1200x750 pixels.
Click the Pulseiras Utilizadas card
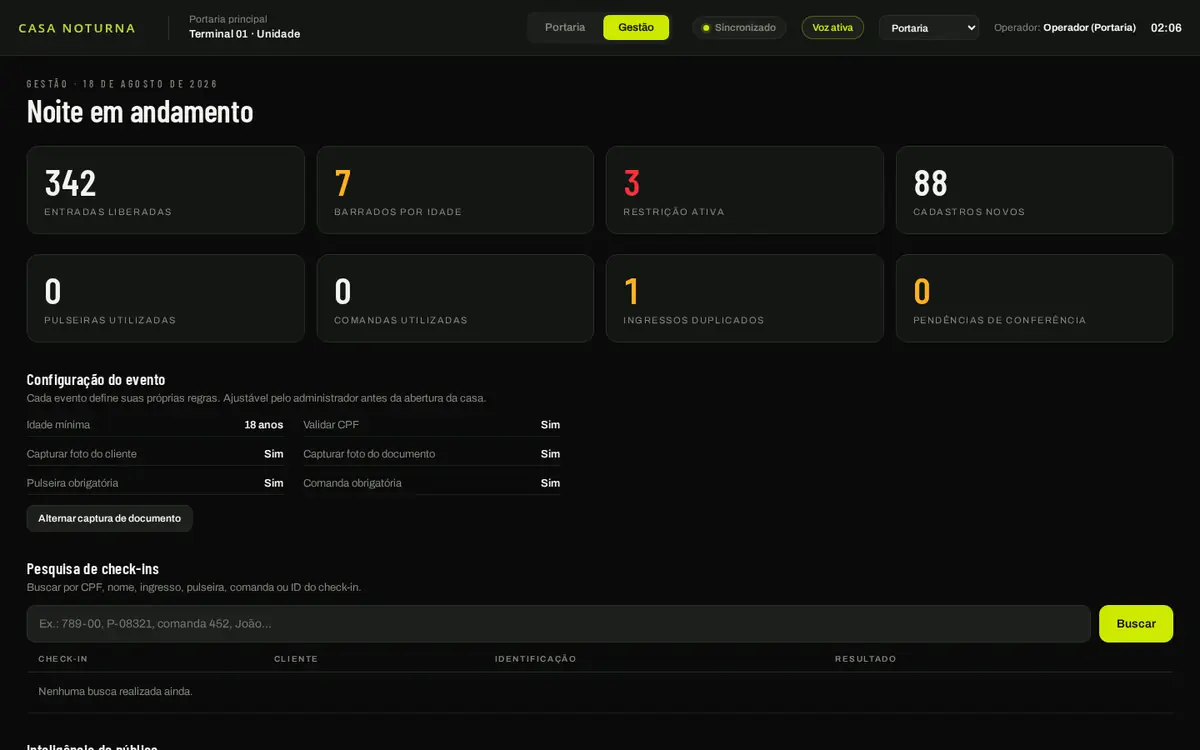click(x=166, y=298)
